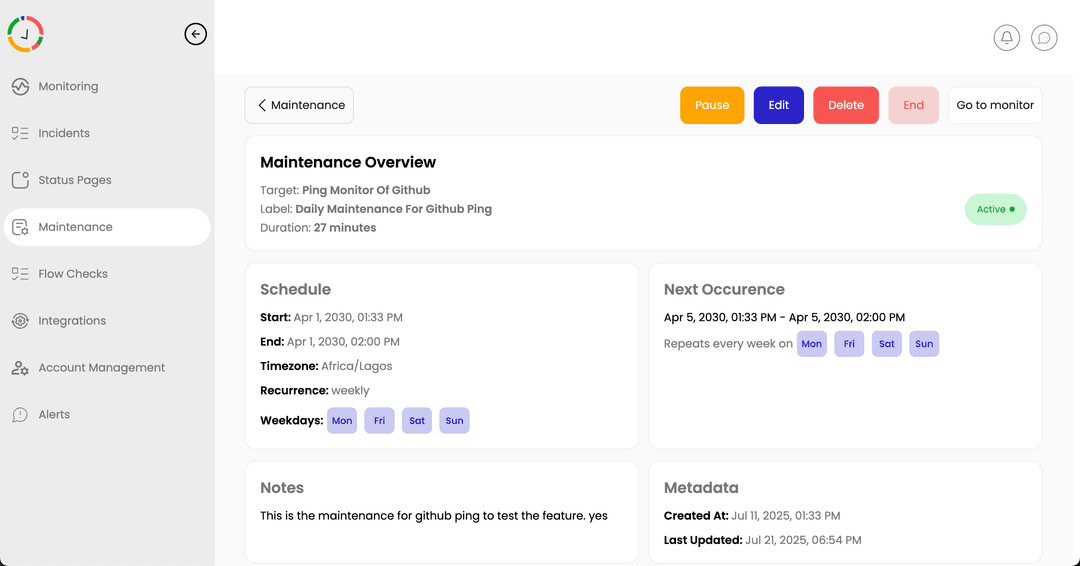1080x566 pixels.
Task: Pause the maintenance with orange button
Action: (712, 105)
